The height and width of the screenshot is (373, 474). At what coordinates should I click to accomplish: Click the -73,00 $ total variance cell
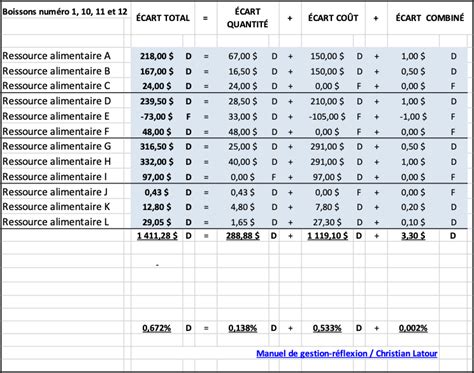(157, 117)
